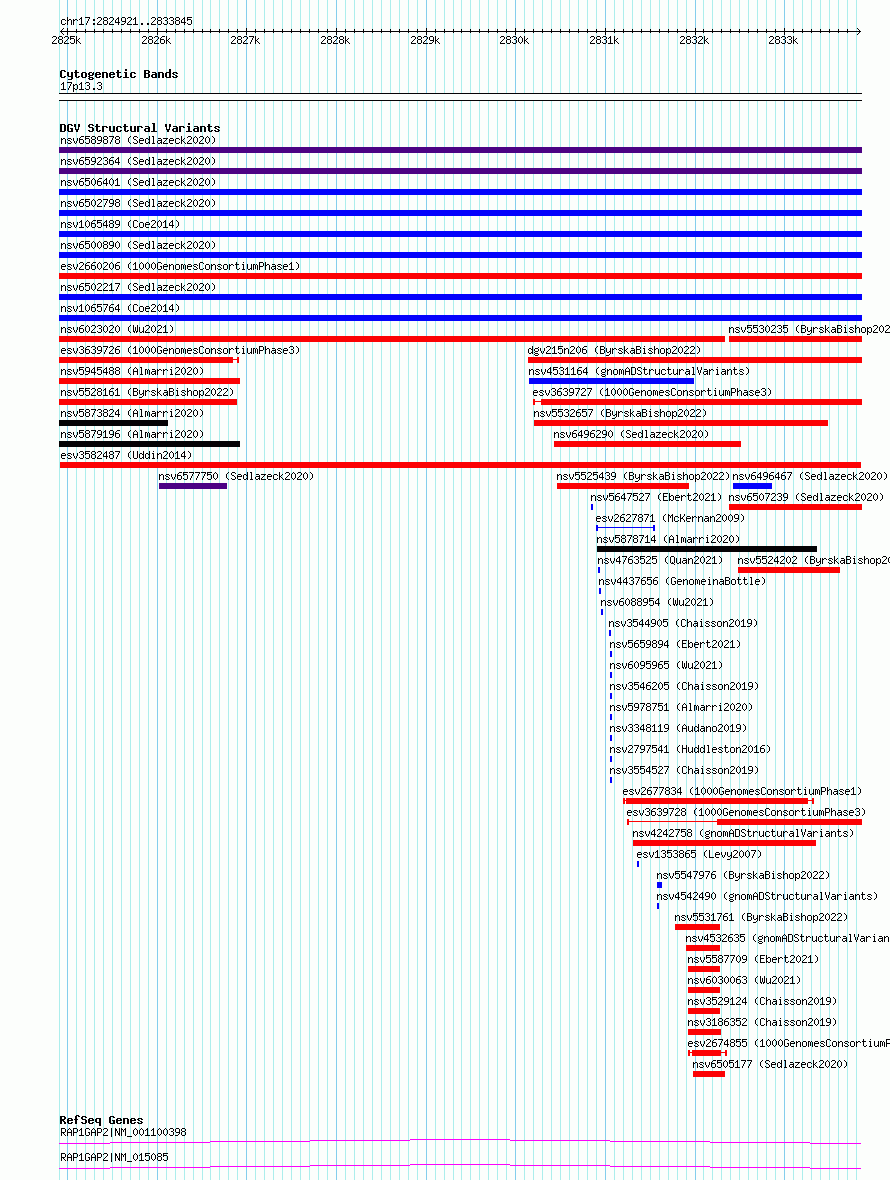Open gene RAP1GAP2|NM_015085
This screenshot has width=890, height=1180.
click(x=114, y=1158)
